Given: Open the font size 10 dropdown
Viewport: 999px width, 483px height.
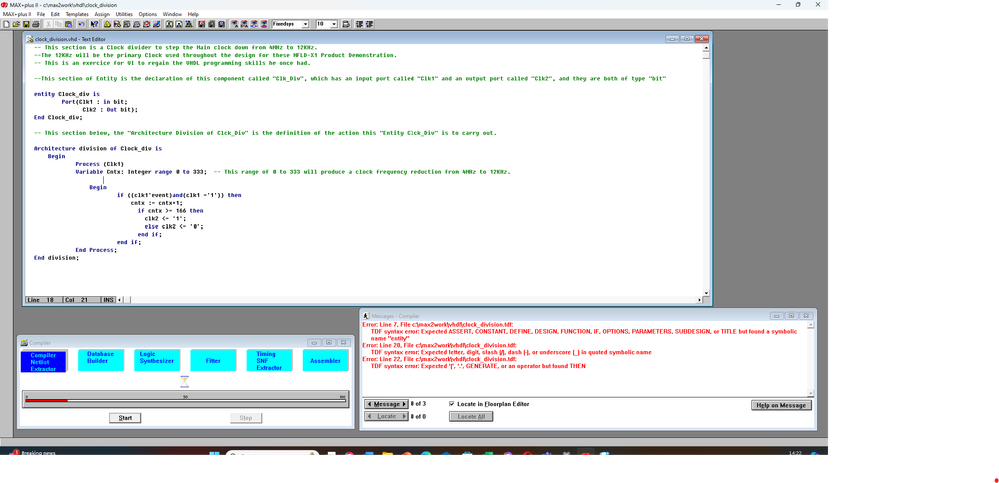Looking at the screenshot, I should pos(334,23).
